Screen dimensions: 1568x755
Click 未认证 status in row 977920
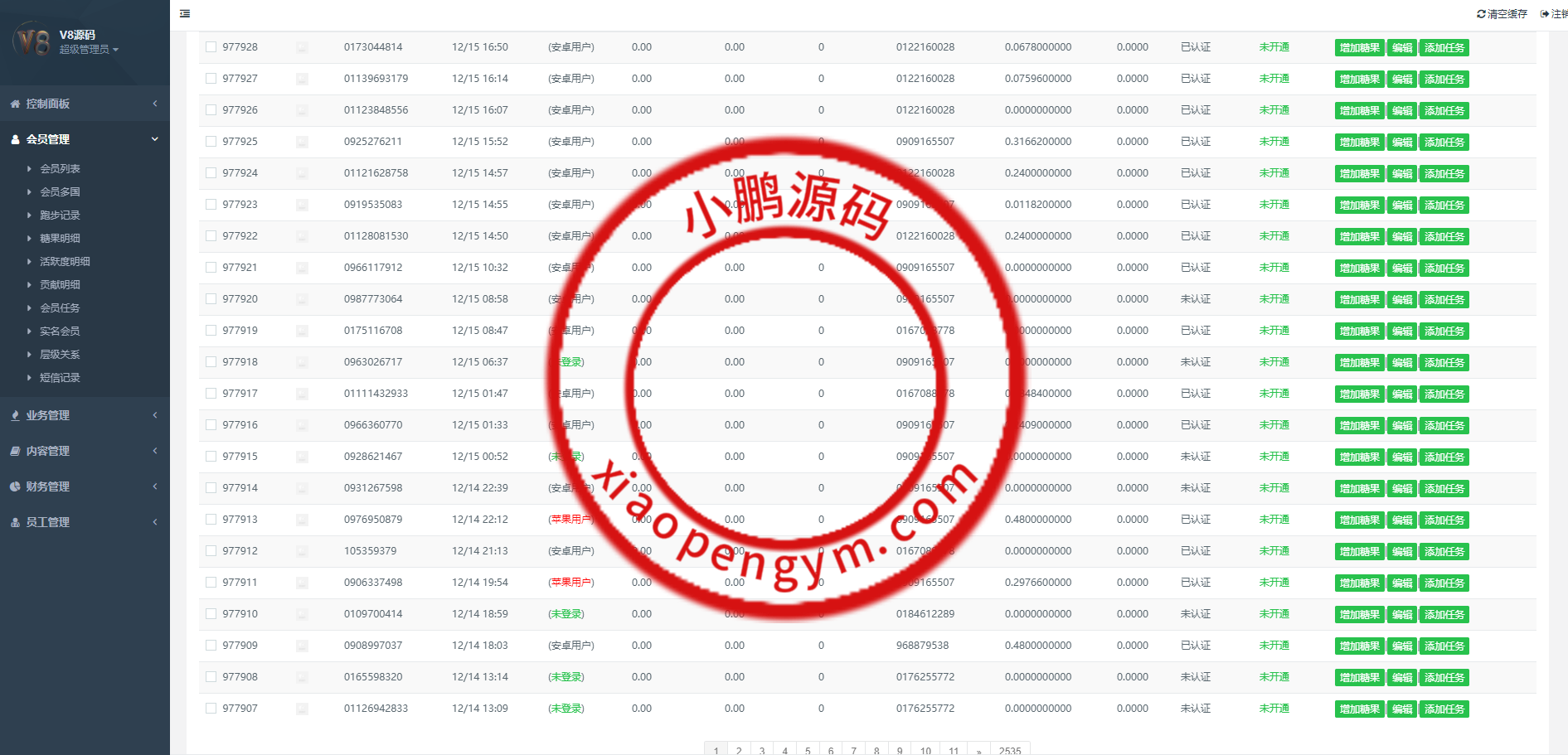tap(1196, 299)
